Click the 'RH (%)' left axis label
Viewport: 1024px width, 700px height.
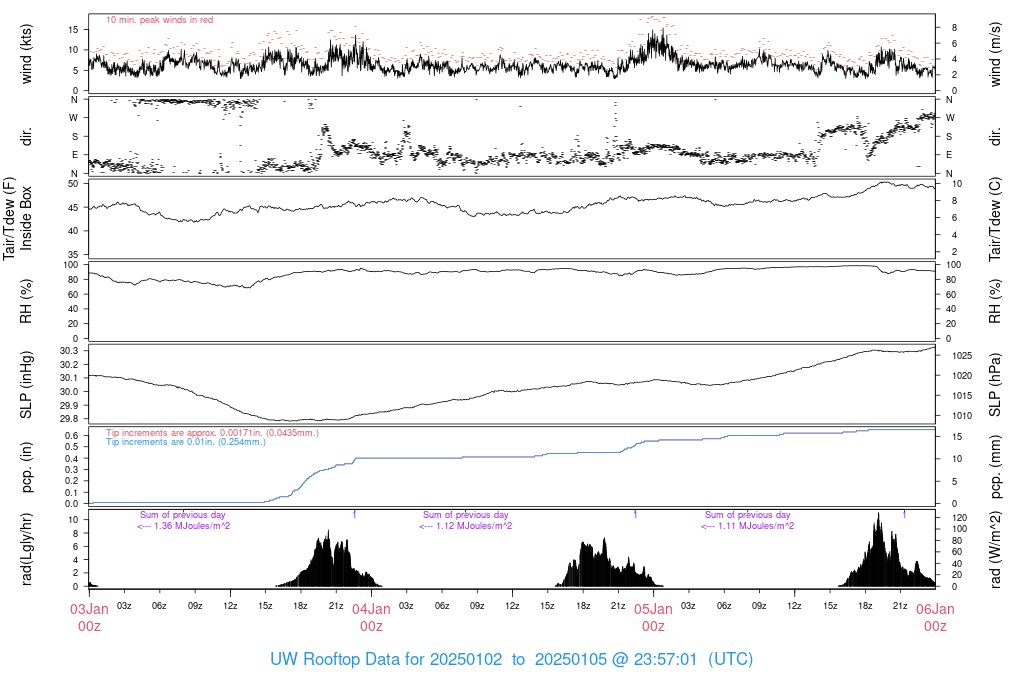26,301
